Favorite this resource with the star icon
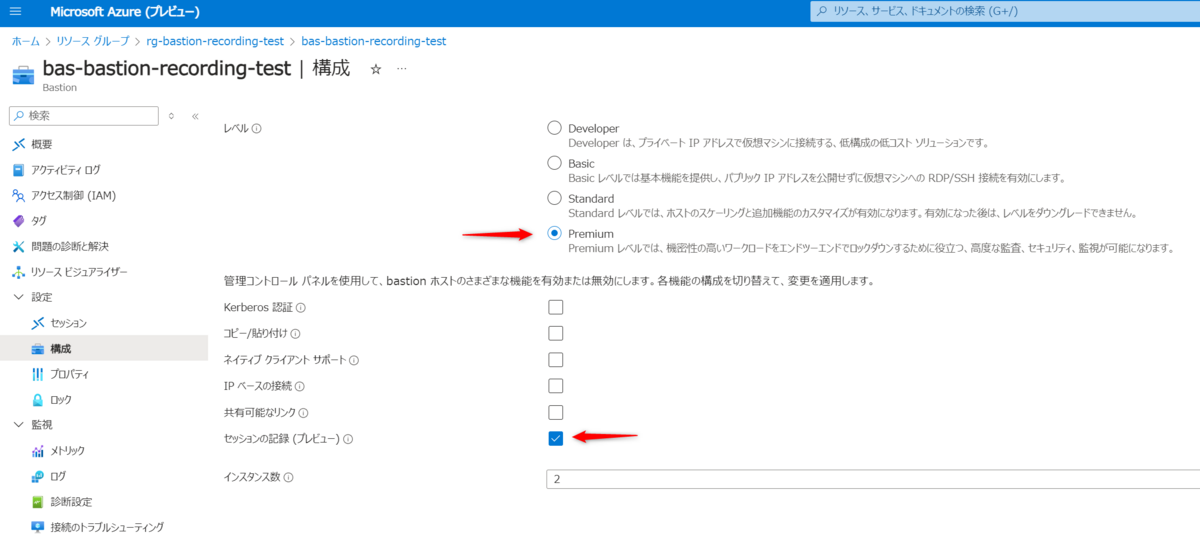 point(376,69)
